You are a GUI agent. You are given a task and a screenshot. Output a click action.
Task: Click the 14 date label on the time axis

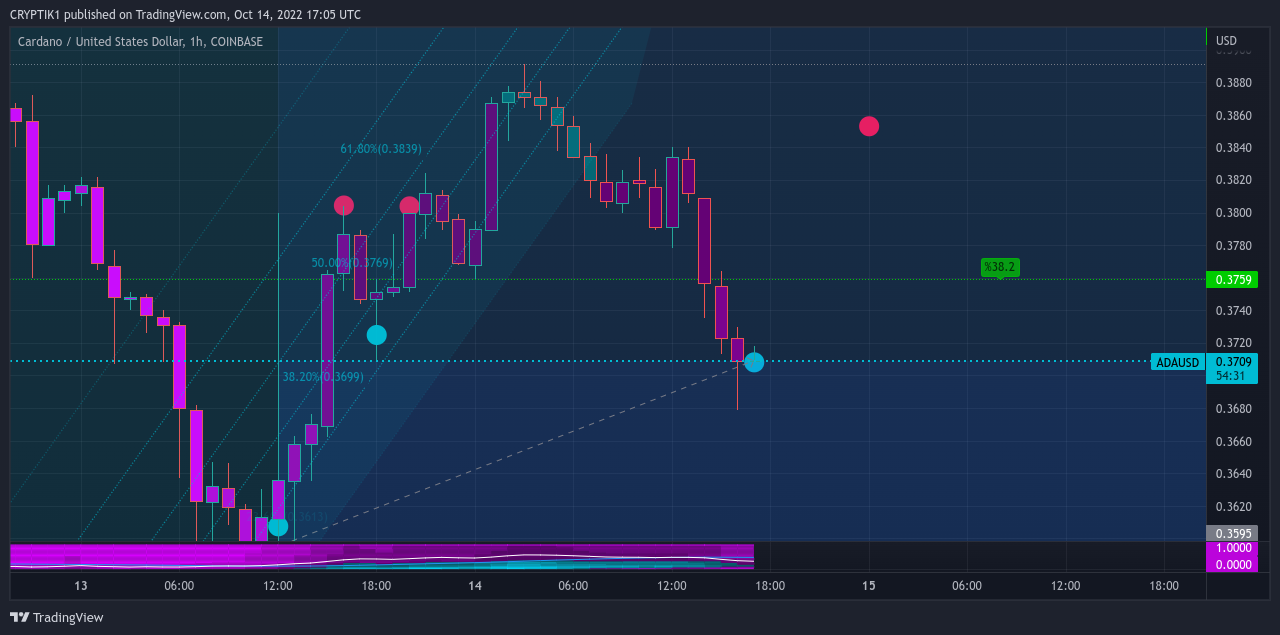[x=475, y=586]
